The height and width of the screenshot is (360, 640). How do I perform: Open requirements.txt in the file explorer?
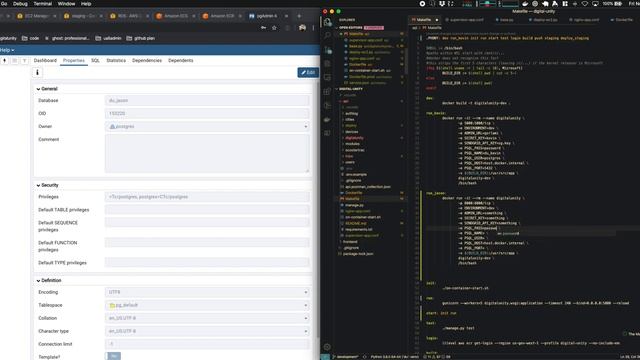point(358,229)
